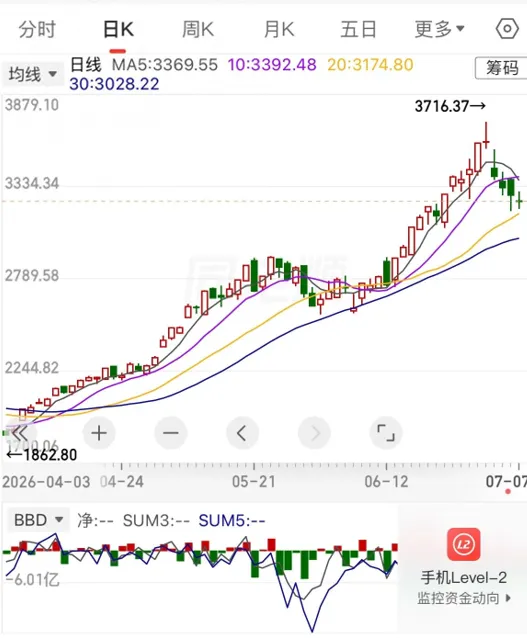Viewport: 527px width, 638px height.
Task: Select the 日K tab
Action: click(118, 30)
